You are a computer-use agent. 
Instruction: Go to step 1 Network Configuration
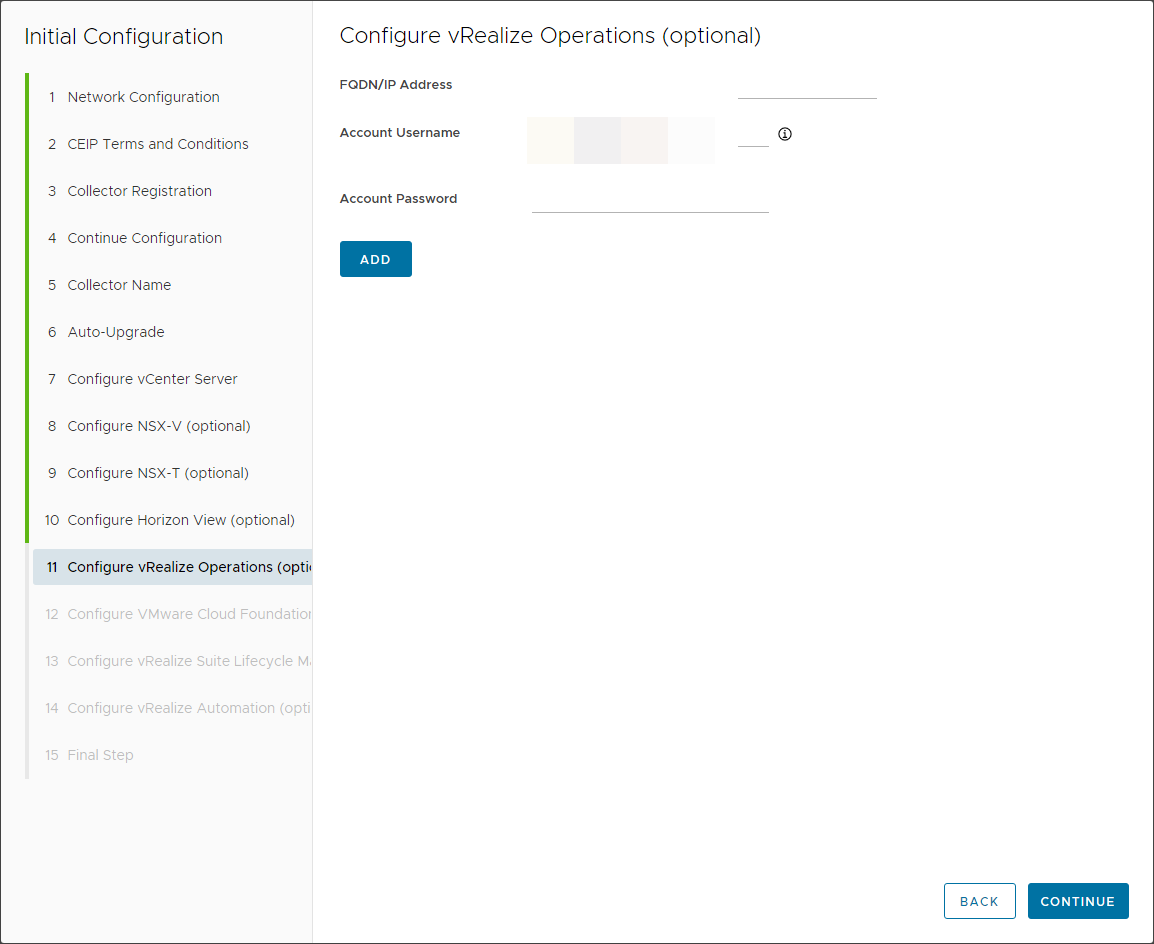[x=172, y=97]
